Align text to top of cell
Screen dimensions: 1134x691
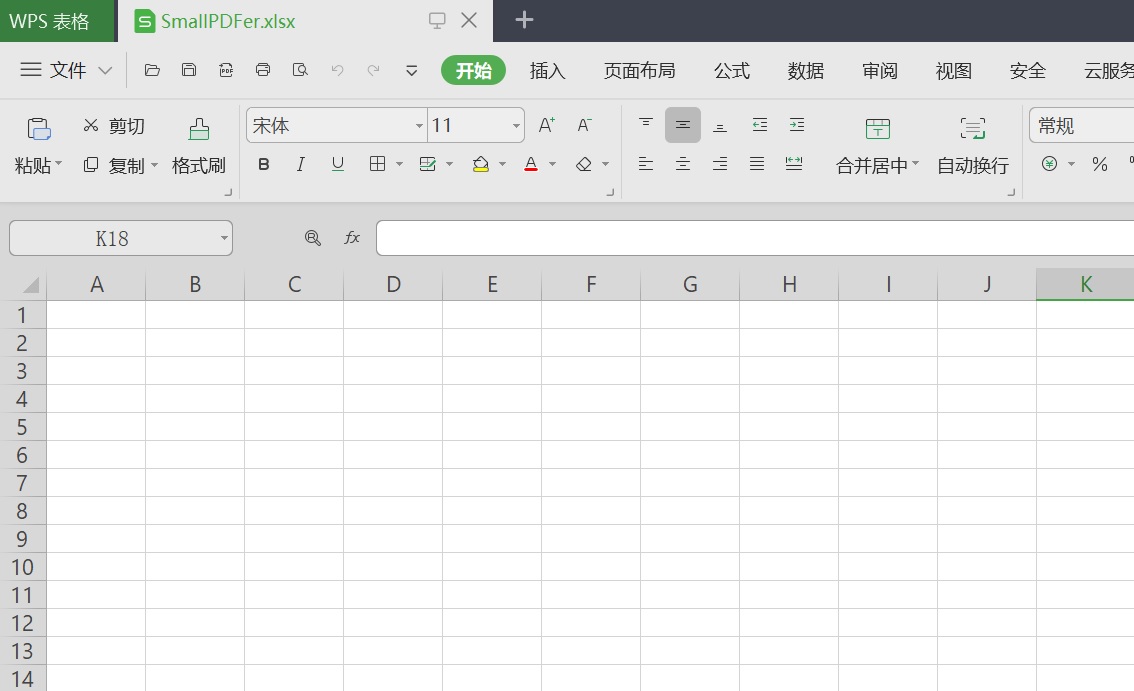[x=646, y=124]
